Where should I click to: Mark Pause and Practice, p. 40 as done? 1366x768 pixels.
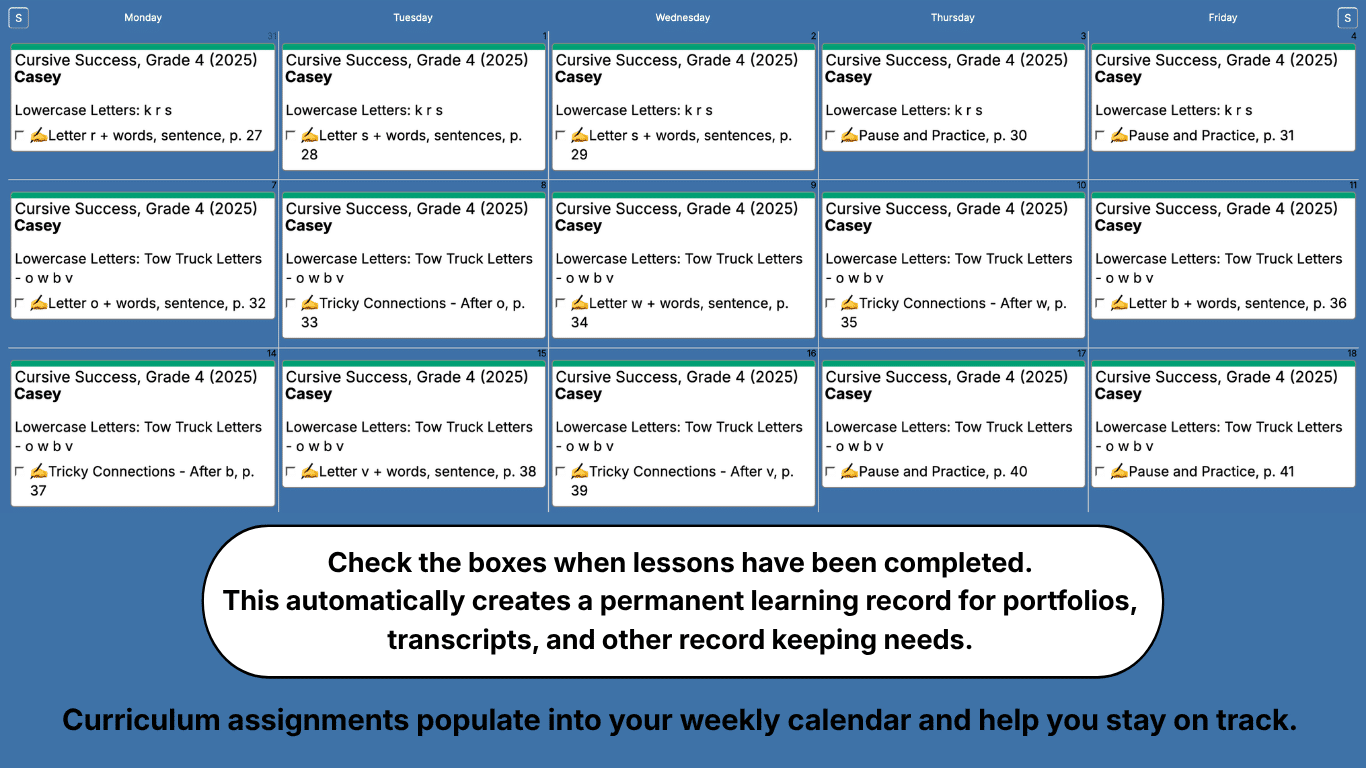(x=830, y=472)
